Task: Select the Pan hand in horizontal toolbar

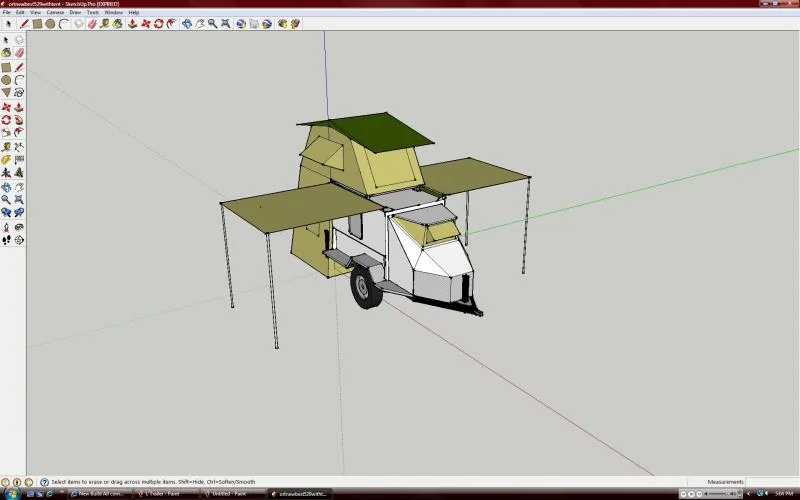Action: click(x=199, y=24)
